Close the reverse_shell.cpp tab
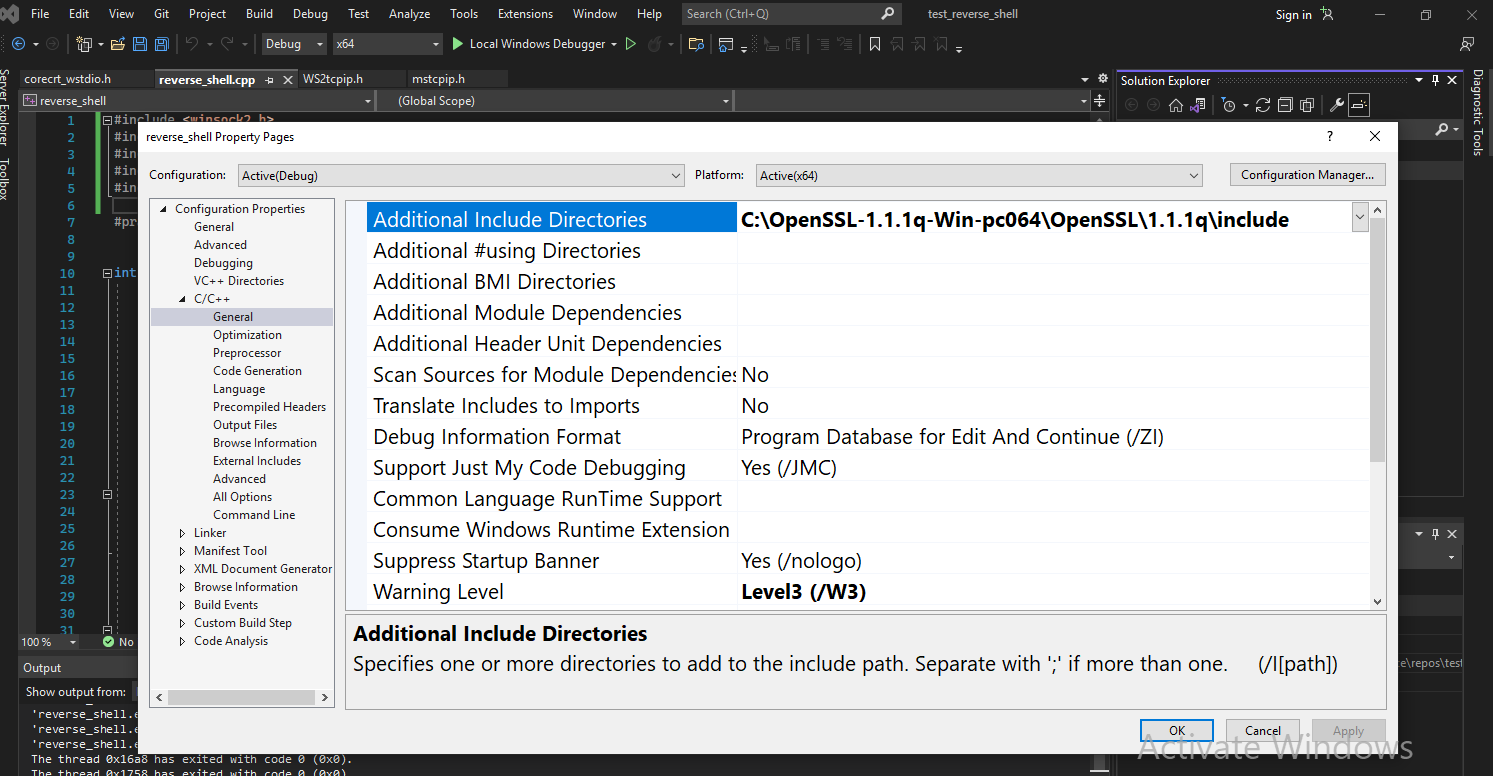This screenshot has height=776, width=1493. [288, 79]
